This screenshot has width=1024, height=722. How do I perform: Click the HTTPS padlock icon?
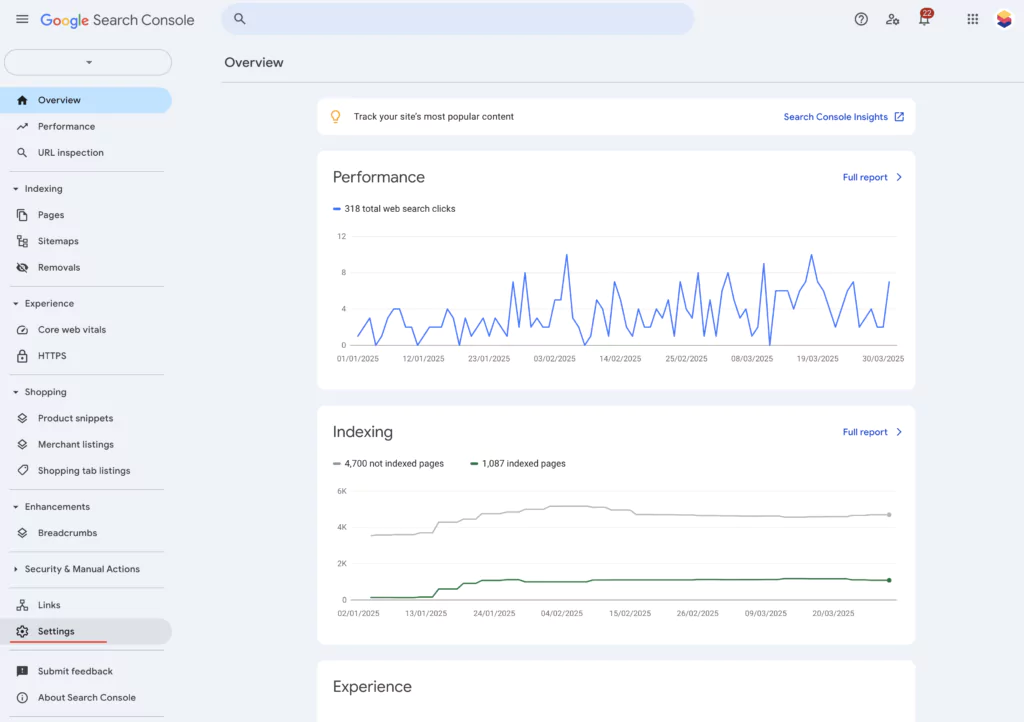pos(22,356)
